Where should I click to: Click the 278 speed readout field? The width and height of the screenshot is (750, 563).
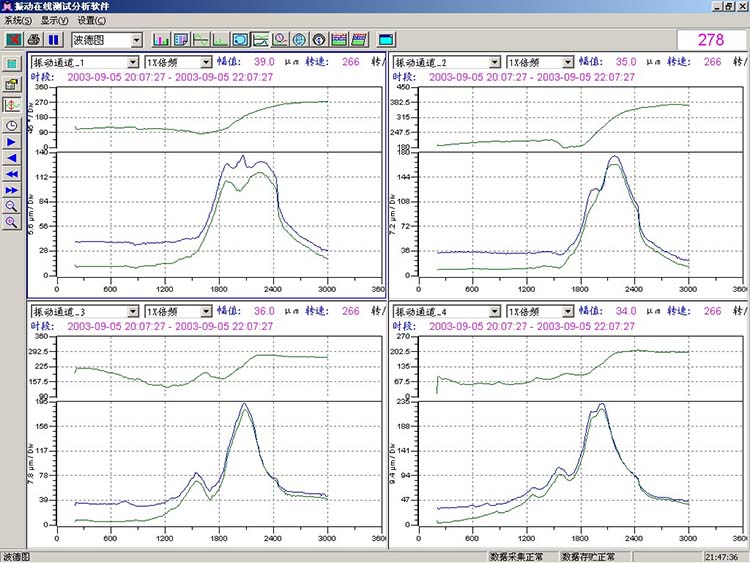click(711, 40)
